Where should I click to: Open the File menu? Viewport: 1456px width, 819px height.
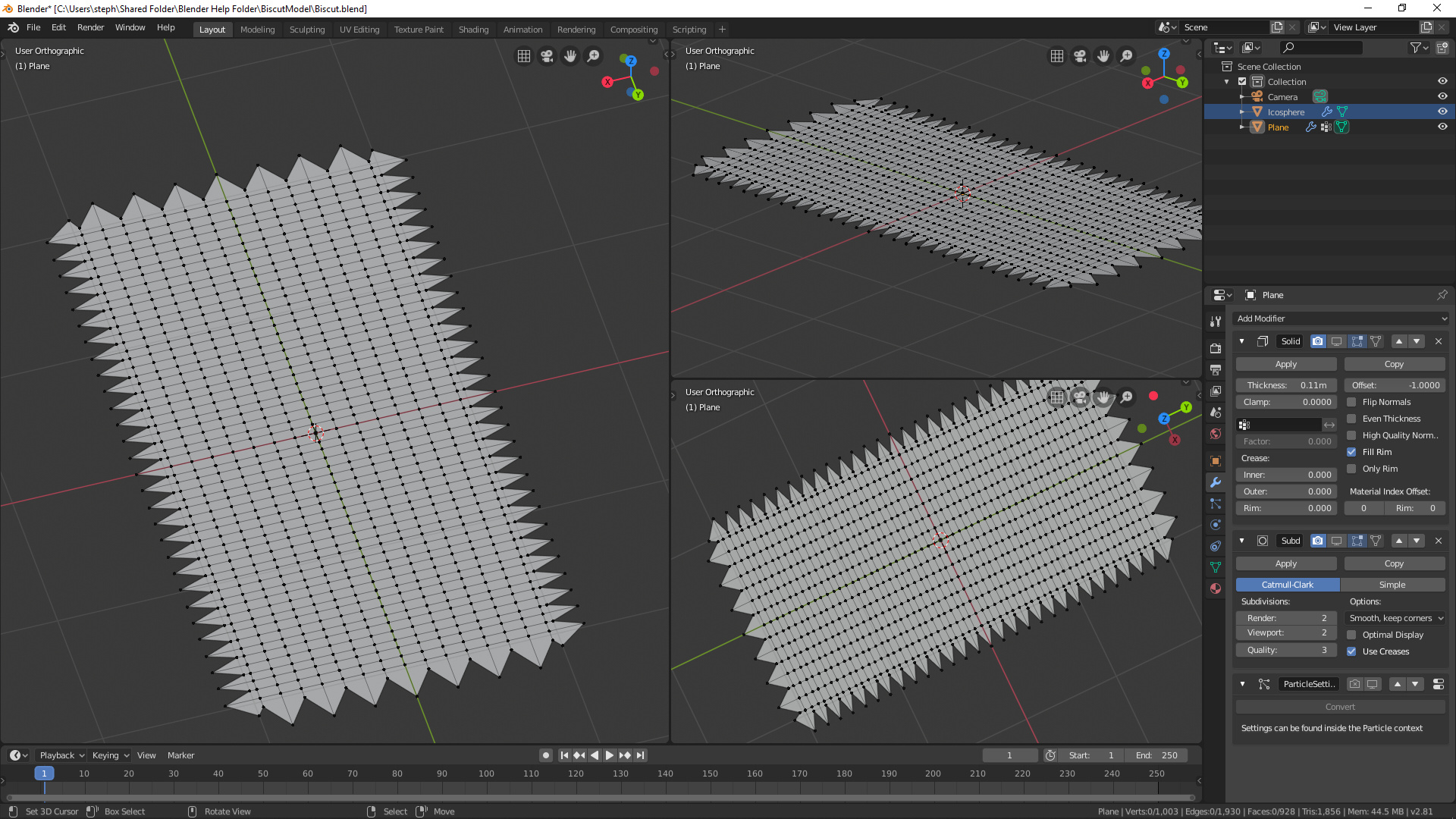point(33,27)
